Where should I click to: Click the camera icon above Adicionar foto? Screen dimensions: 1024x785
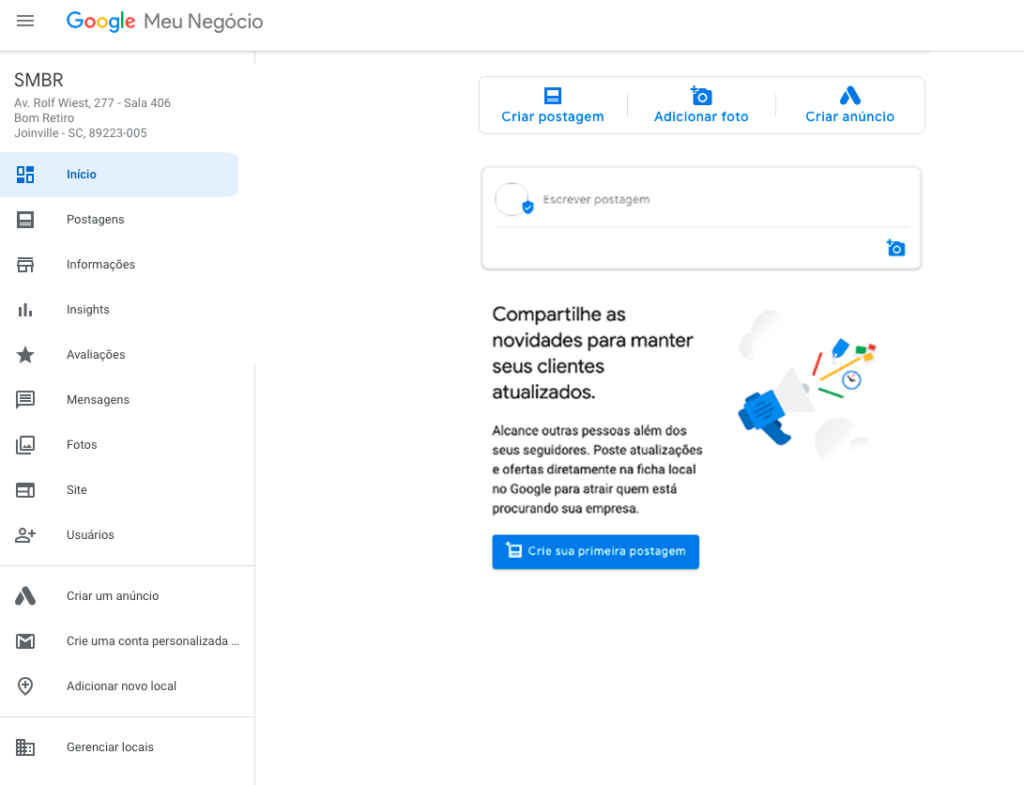[x=701, y=95]
